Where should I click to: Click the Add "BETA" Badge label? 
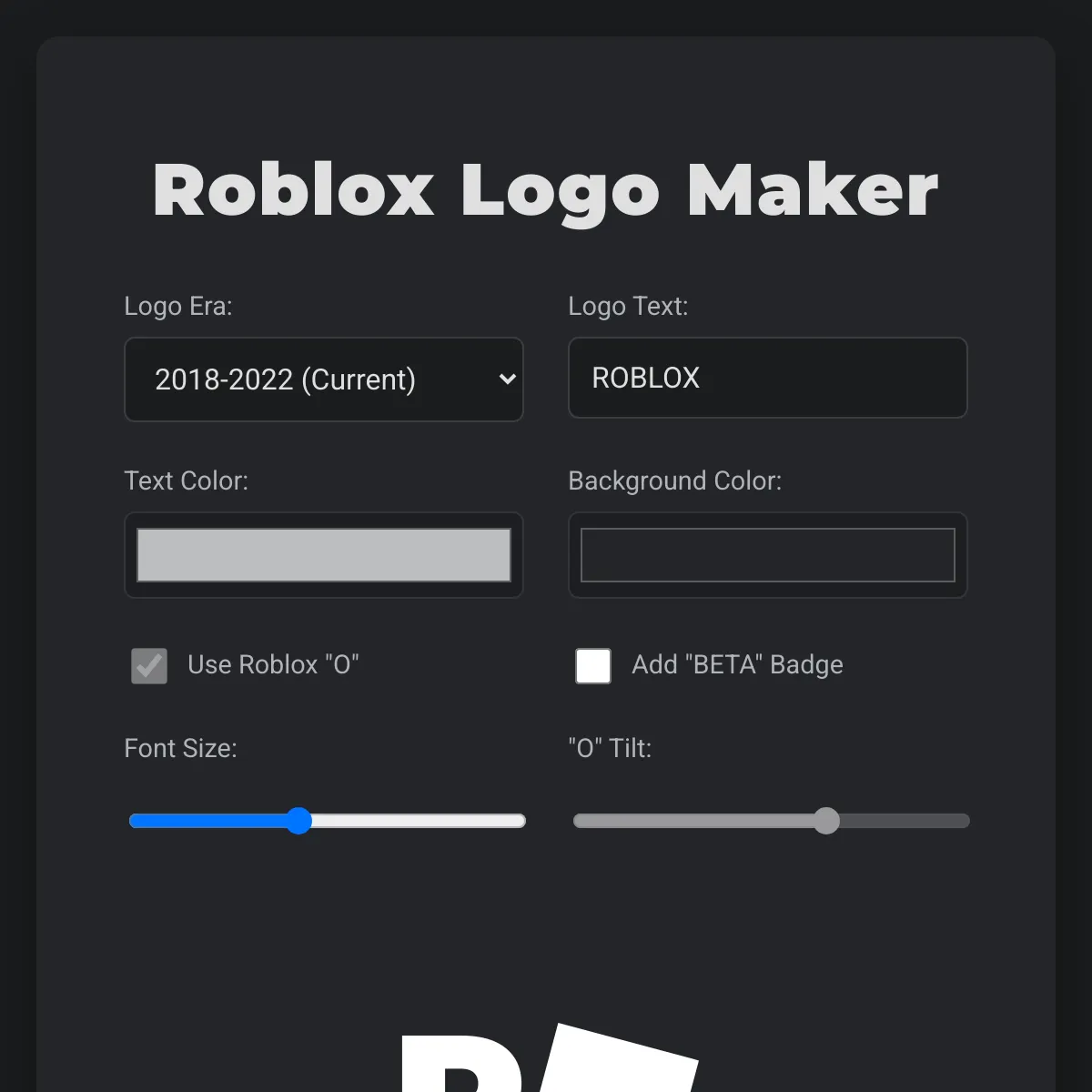pos(738,665)
